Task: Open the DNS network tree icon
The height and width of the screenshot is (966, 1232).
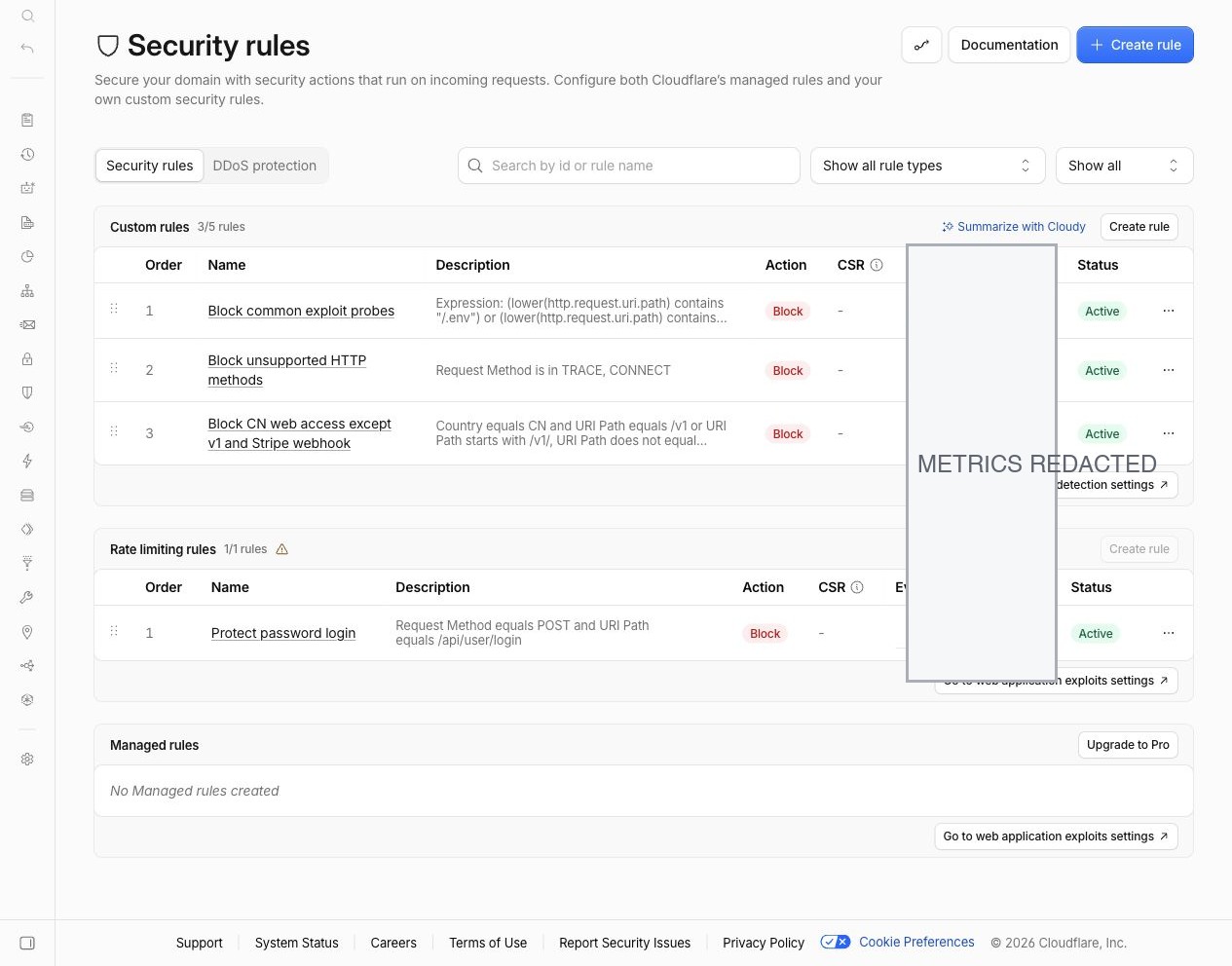Action: point(27,290)
